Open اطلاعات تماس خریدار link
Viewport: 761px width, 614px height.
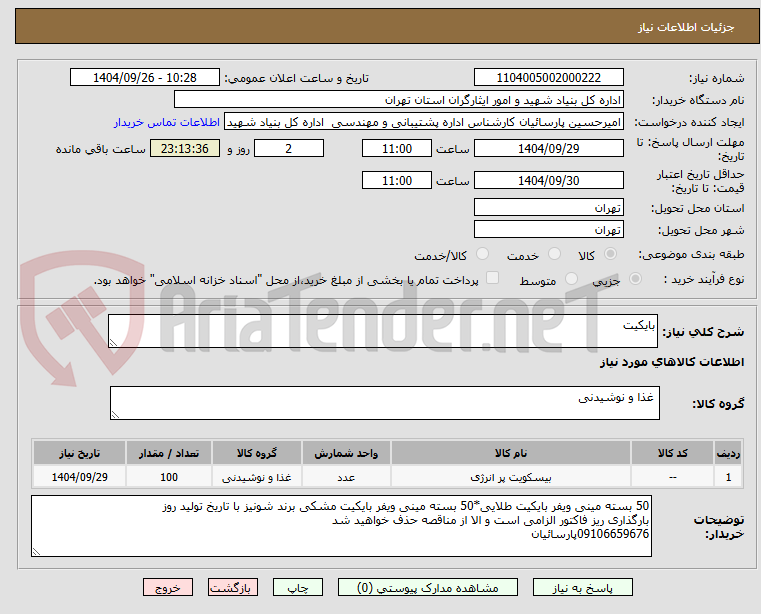[x=167, y=122]
